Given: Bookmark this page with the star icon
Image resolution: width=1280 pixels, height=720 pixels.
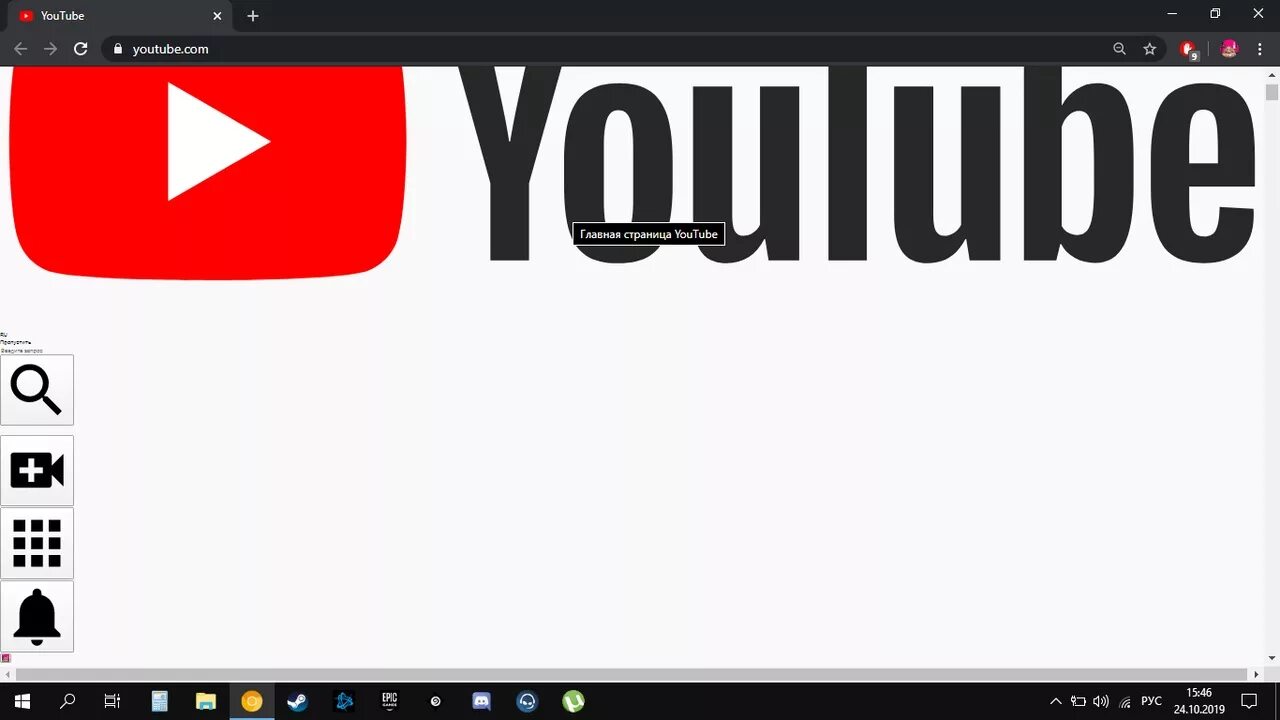Looking at the screenshot, I should [x=1150, y=49].
